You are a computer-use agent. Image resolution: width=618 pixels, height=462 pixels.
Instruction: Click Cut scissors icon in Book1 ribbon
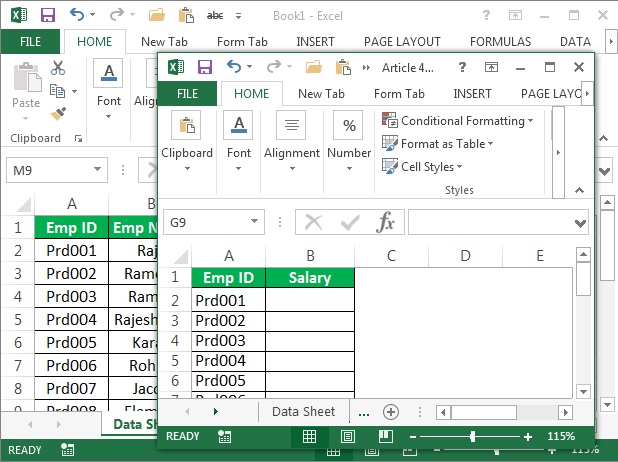coord(58,68)
